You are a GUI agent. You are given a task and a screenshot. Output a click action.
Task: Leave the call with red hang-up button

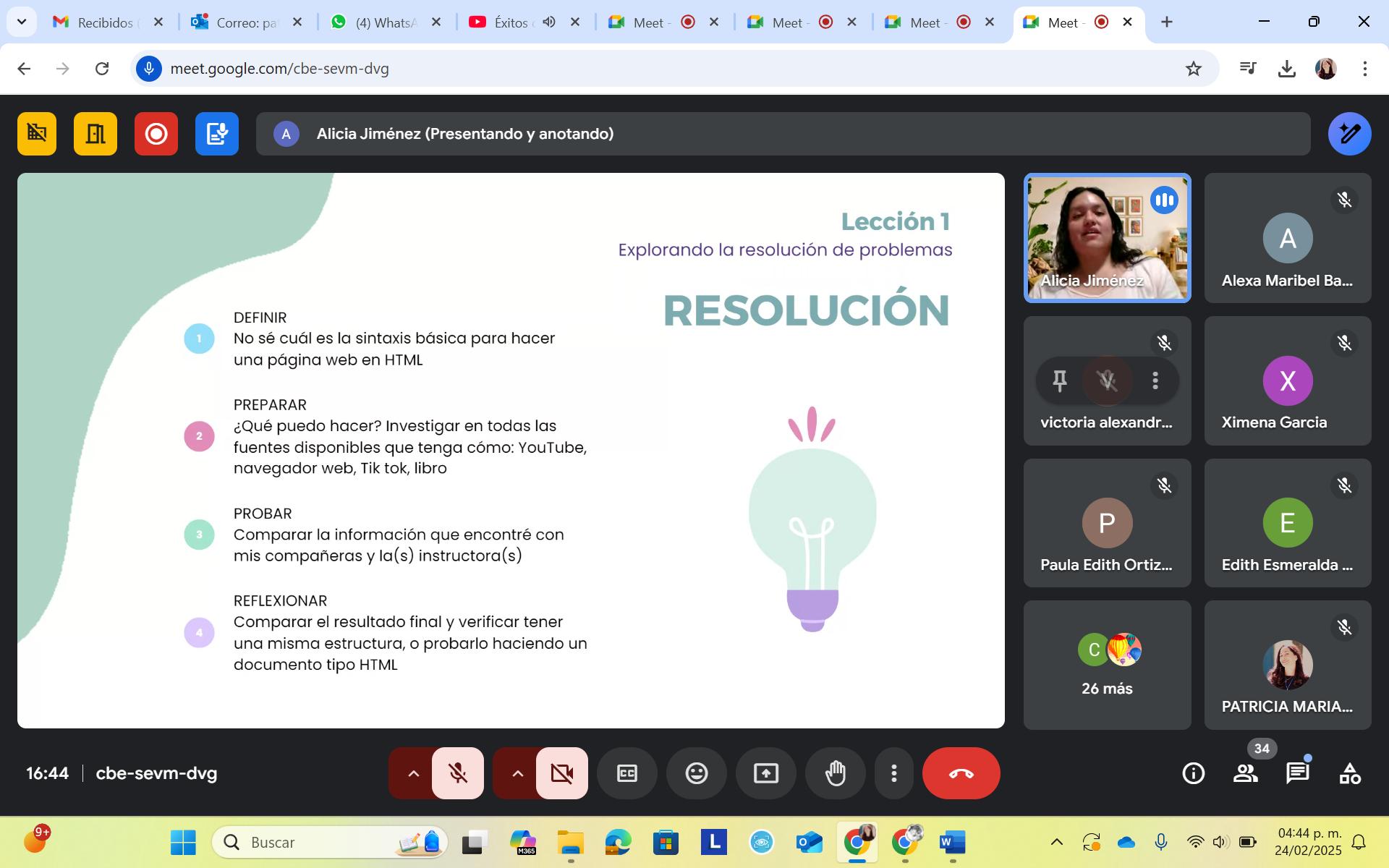pyautogui.click(x=961, y=773)
